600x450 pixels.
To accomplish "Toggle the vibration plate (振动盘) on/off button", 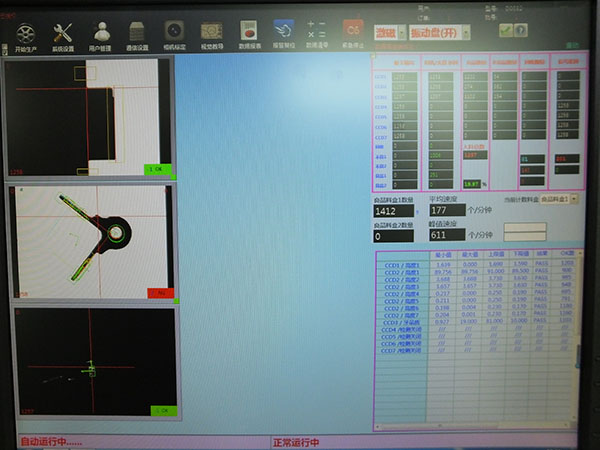I will [x=436, y=33].
